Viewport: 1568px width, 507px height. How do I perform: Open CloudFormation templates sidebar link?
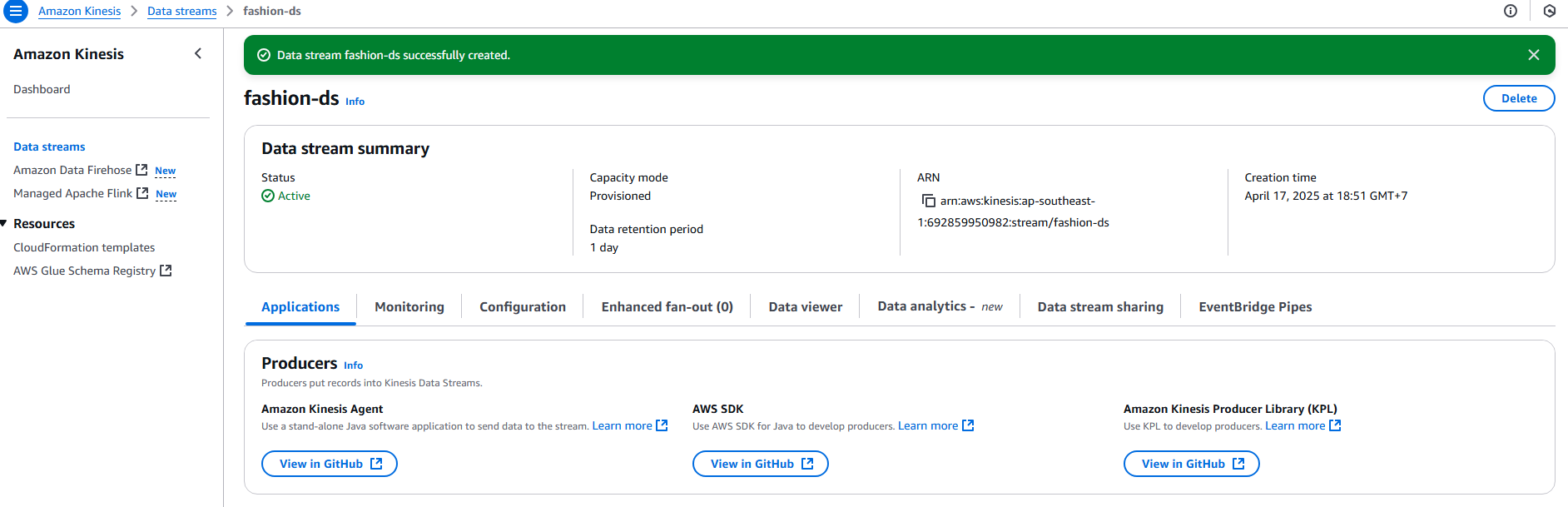click(84, 247)
